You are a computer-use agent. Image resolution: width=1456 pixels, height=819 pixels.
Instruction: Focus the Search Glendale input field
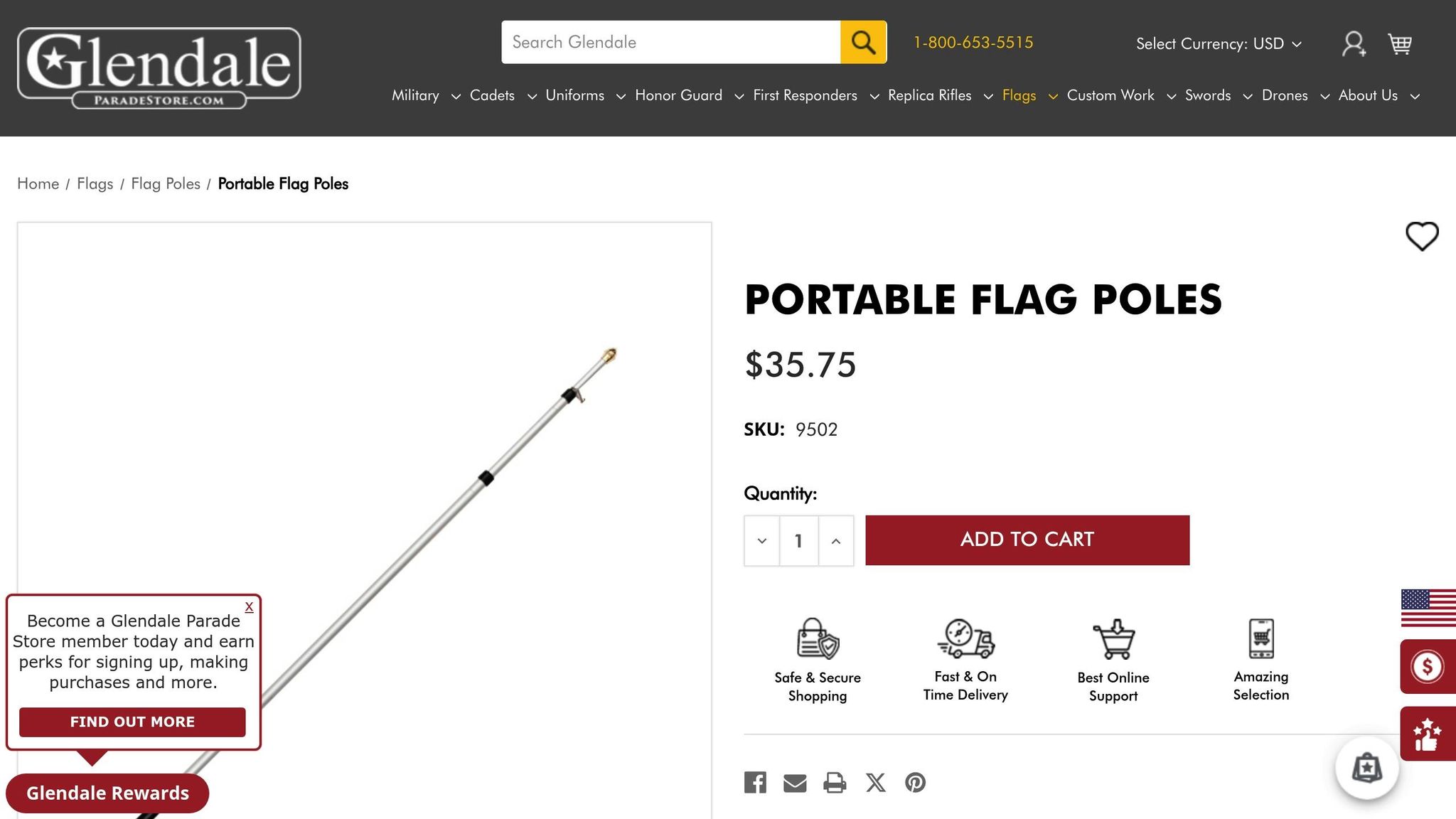pos(670,43)
